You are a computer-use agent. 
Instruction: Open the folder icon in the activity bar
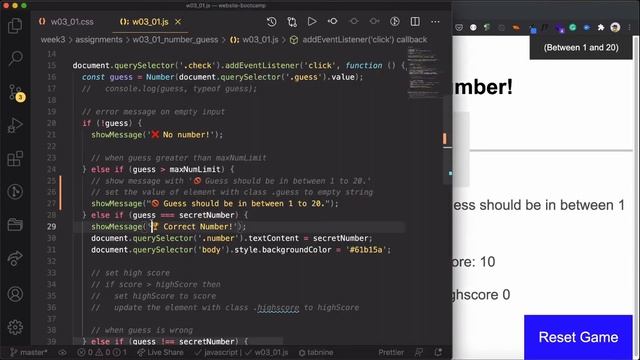15,224
